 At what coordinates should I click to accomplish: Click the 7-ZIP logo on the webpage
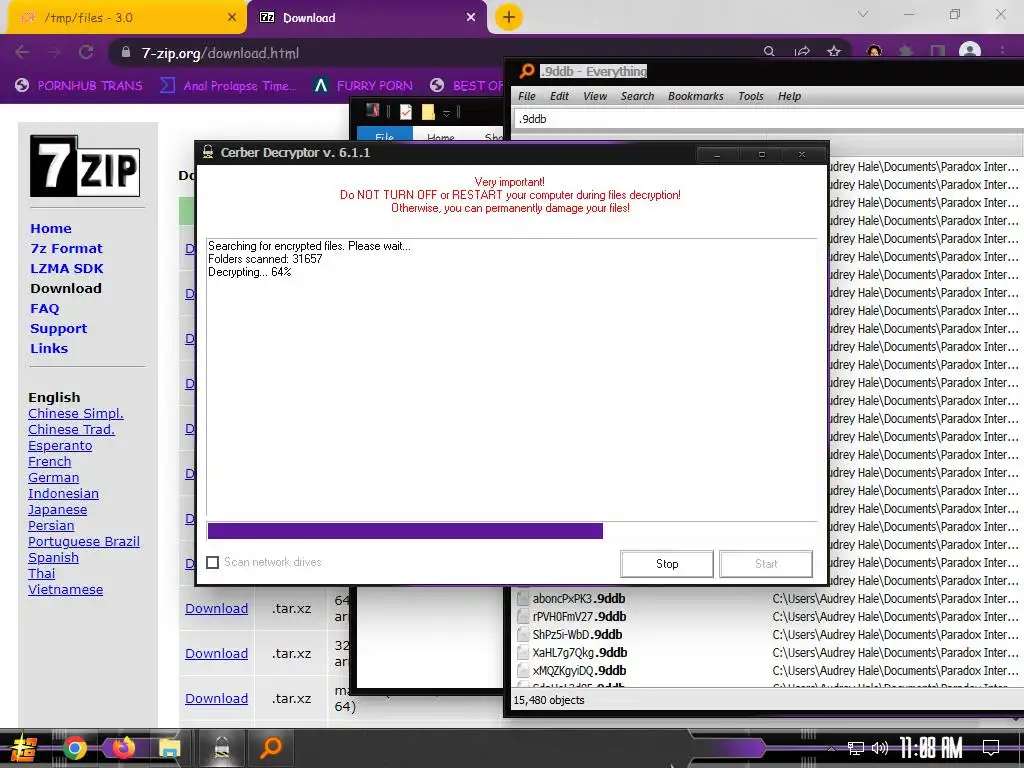85,166
